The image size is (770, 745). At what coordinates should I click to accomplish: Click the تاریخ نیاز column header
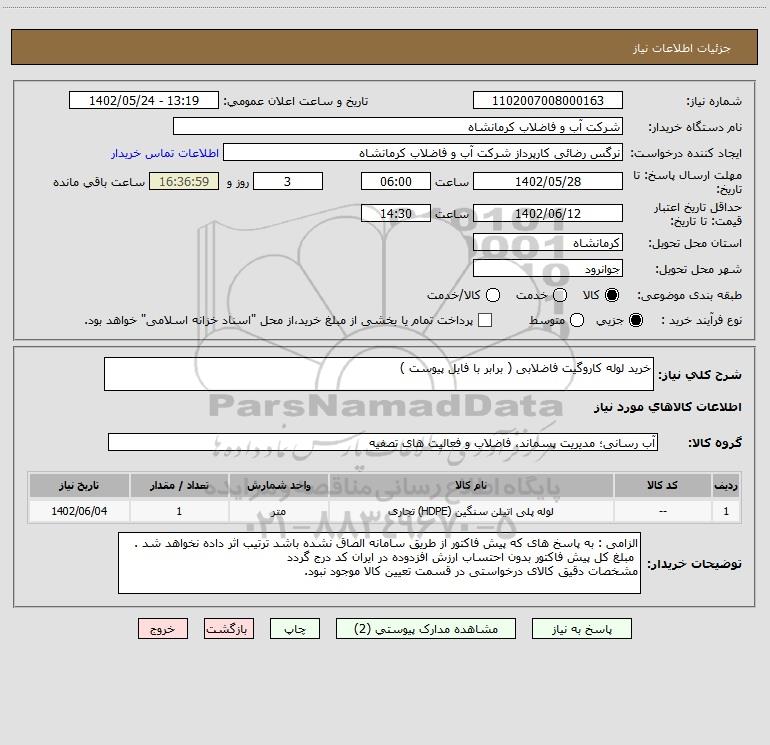click(x=79, y=485)
